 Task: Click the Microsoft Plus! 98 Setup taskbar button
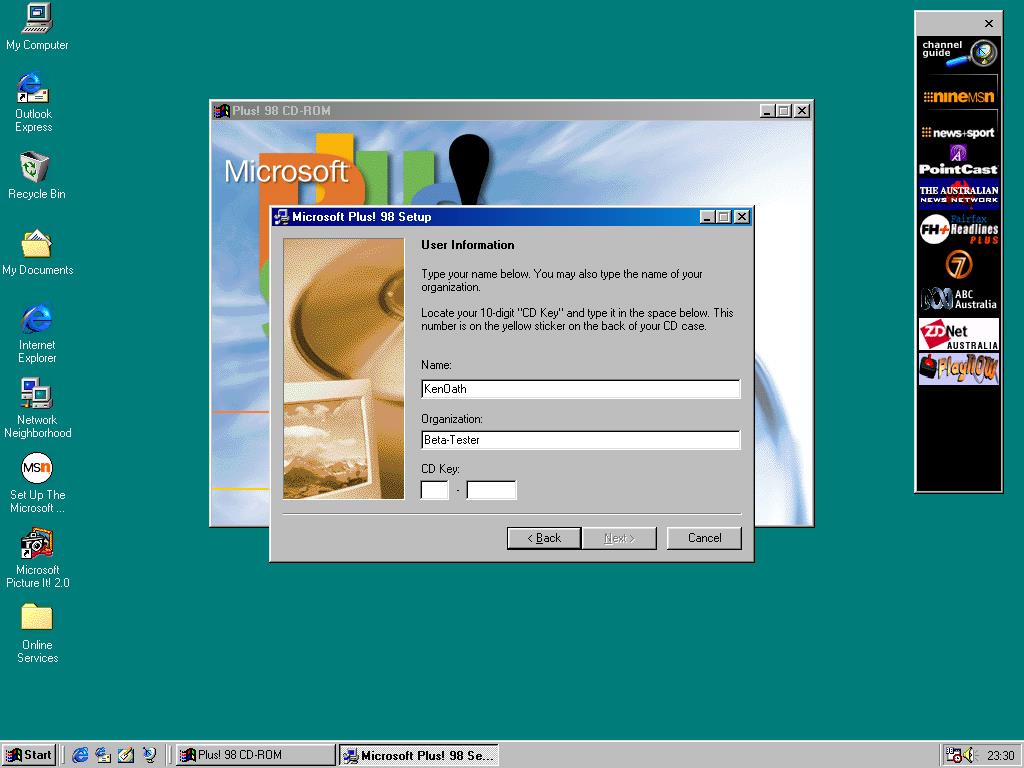419,755
